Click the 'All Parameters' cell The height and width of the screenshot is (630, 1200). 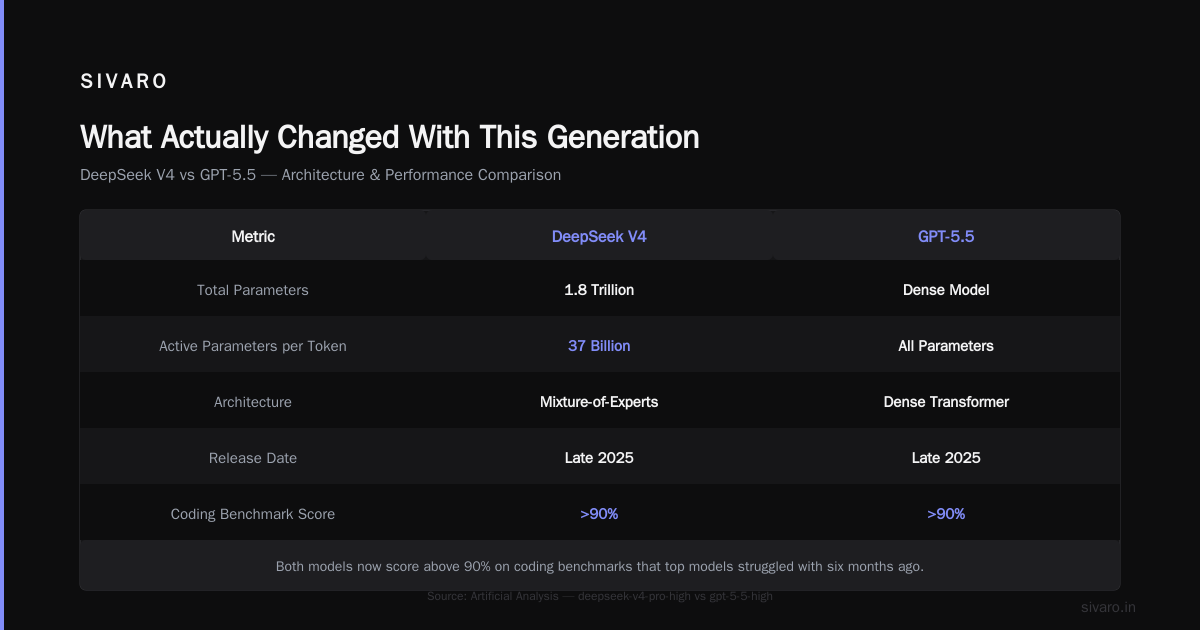click(x=946, y=346)
